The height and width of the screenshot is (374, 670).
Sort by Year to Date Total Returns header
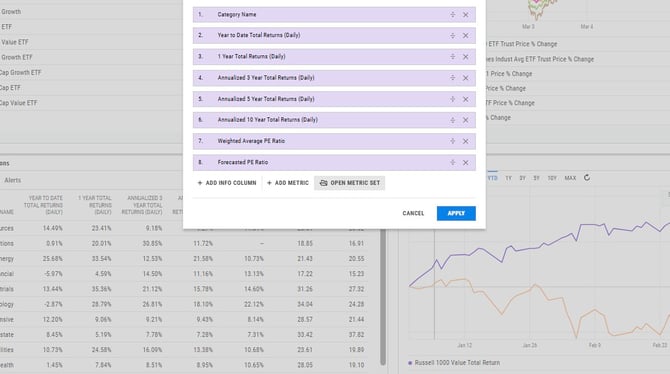[x=43, y=205]
